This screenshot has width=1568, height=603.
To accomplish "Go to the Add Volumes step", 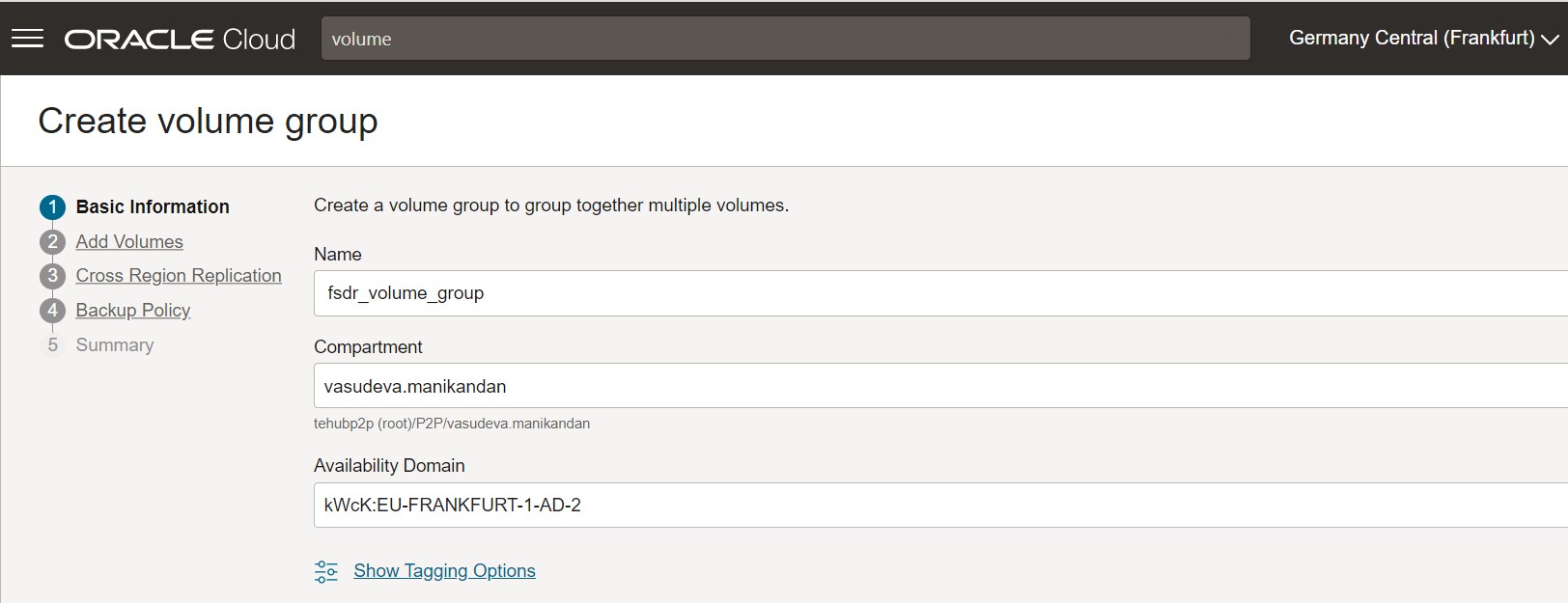I will click(x=129, y=242).
